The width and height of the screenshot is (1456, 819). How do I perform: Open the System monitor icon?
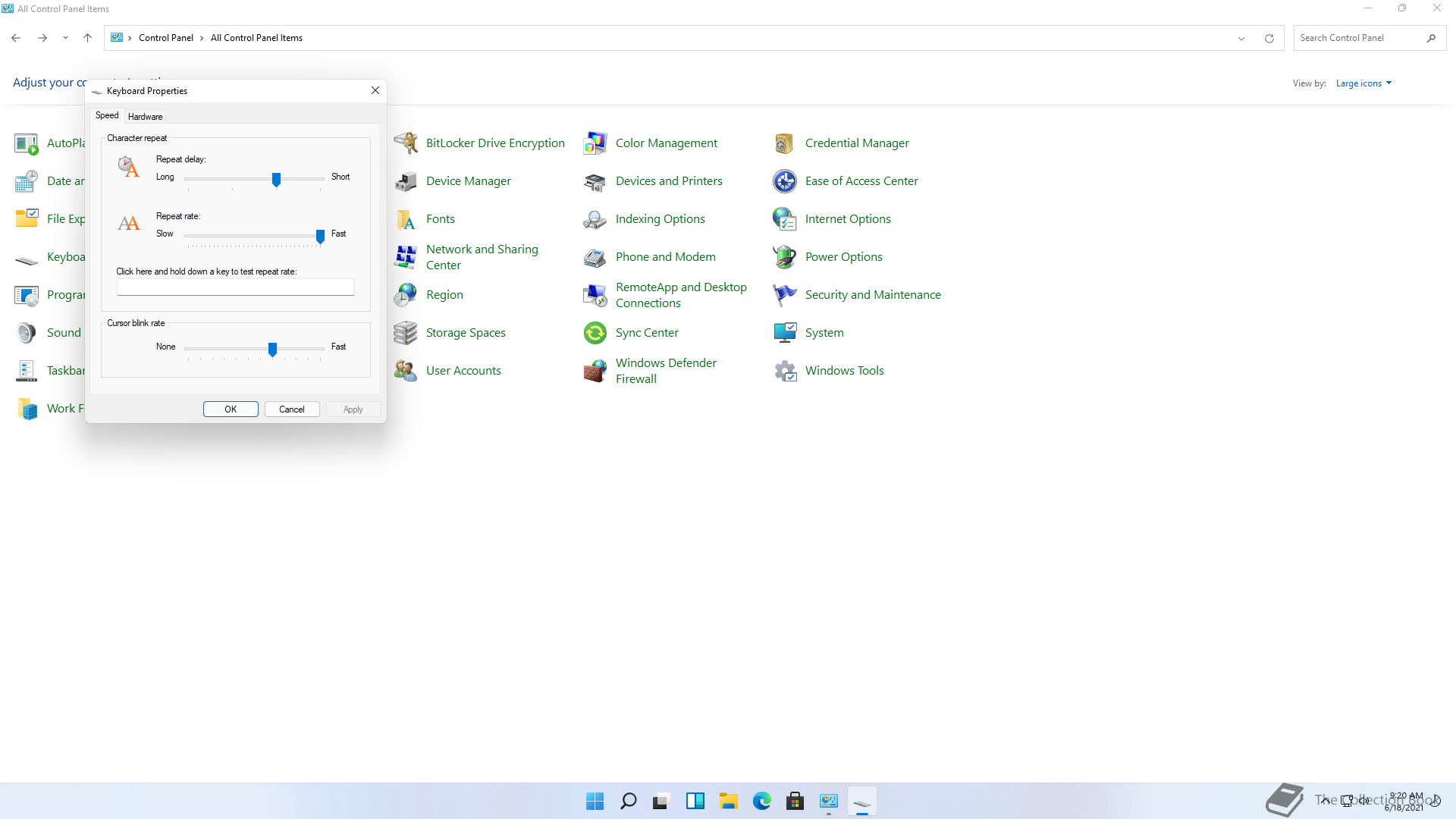(x=785, y=332)
